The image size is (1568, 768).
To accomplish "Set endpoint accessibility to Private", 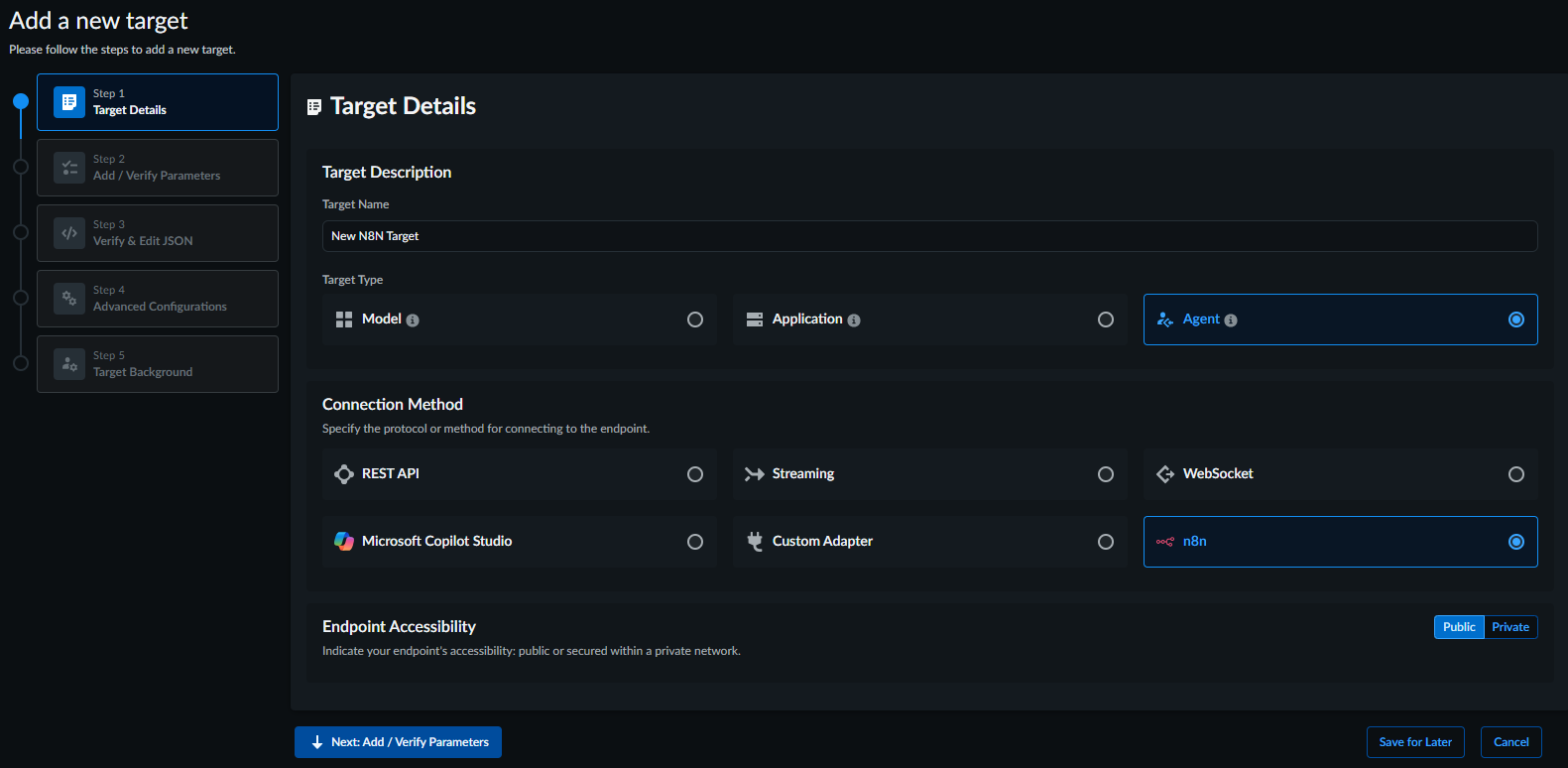I will click(x=1510, y=627).
